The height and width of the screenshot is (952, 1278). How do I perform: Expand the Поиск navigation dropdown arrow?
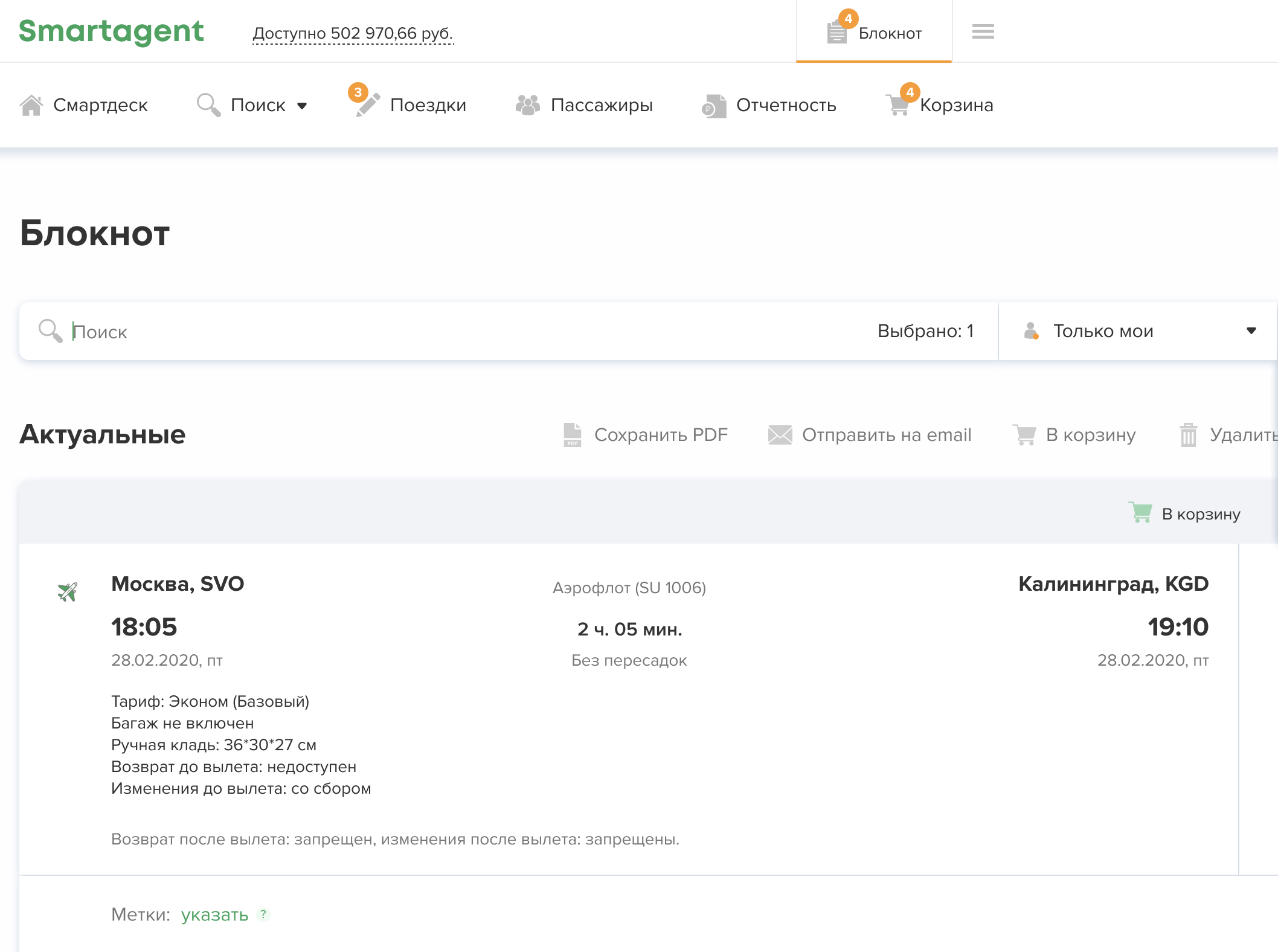302,106
